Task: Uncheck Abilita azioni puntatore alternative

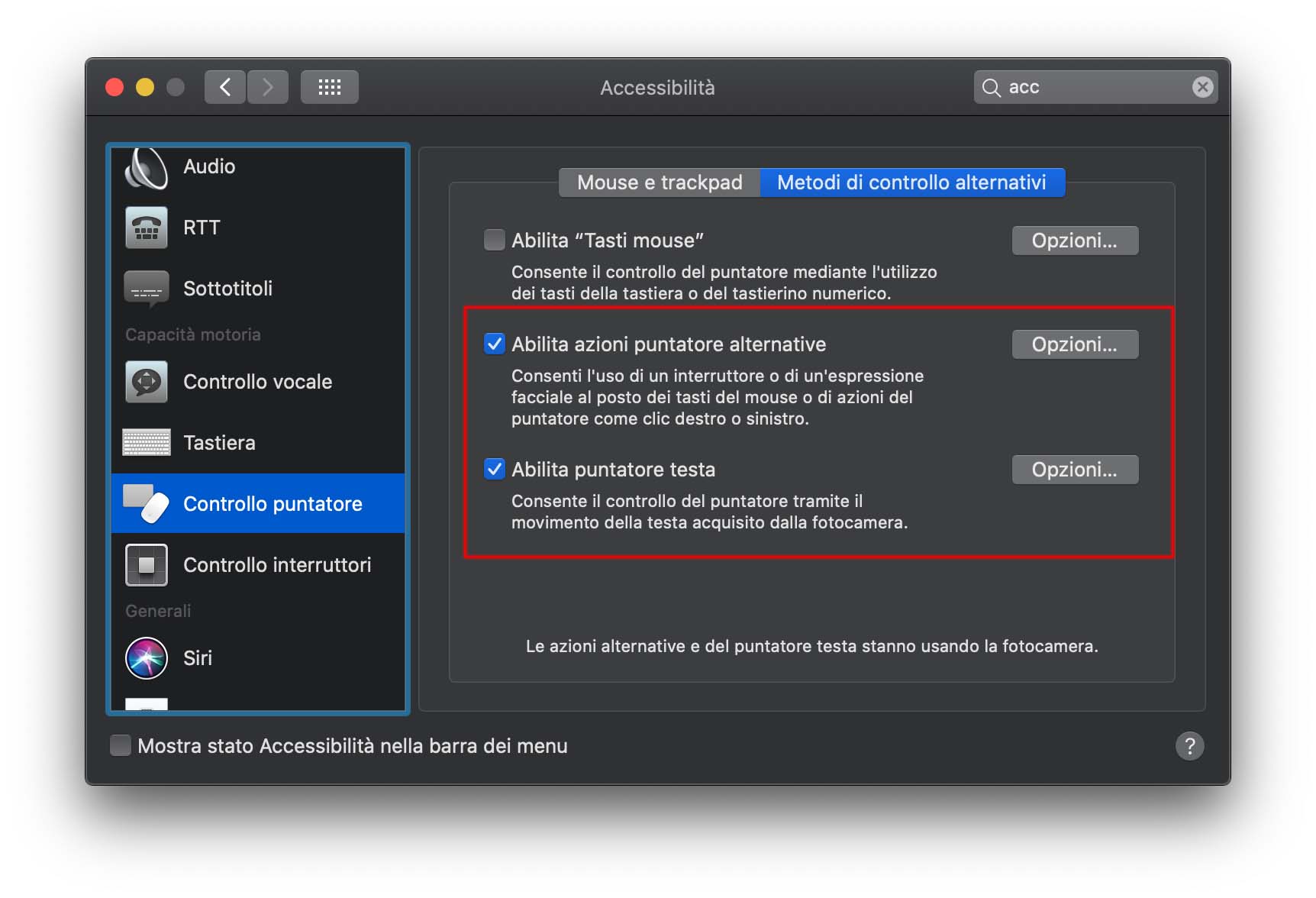Action: click(x=495, y=344)
